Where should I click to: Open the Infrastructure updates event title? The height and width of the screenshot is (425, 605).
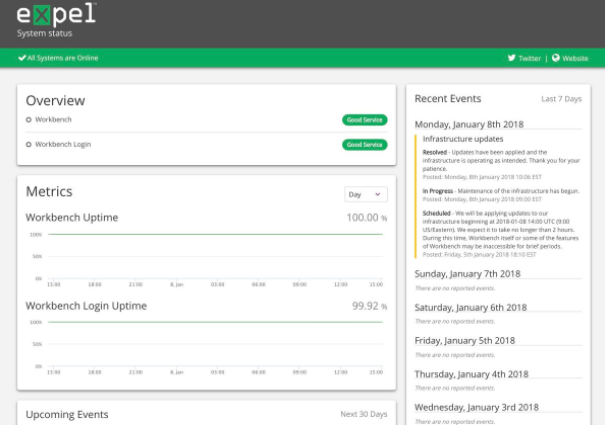[463, 139]
